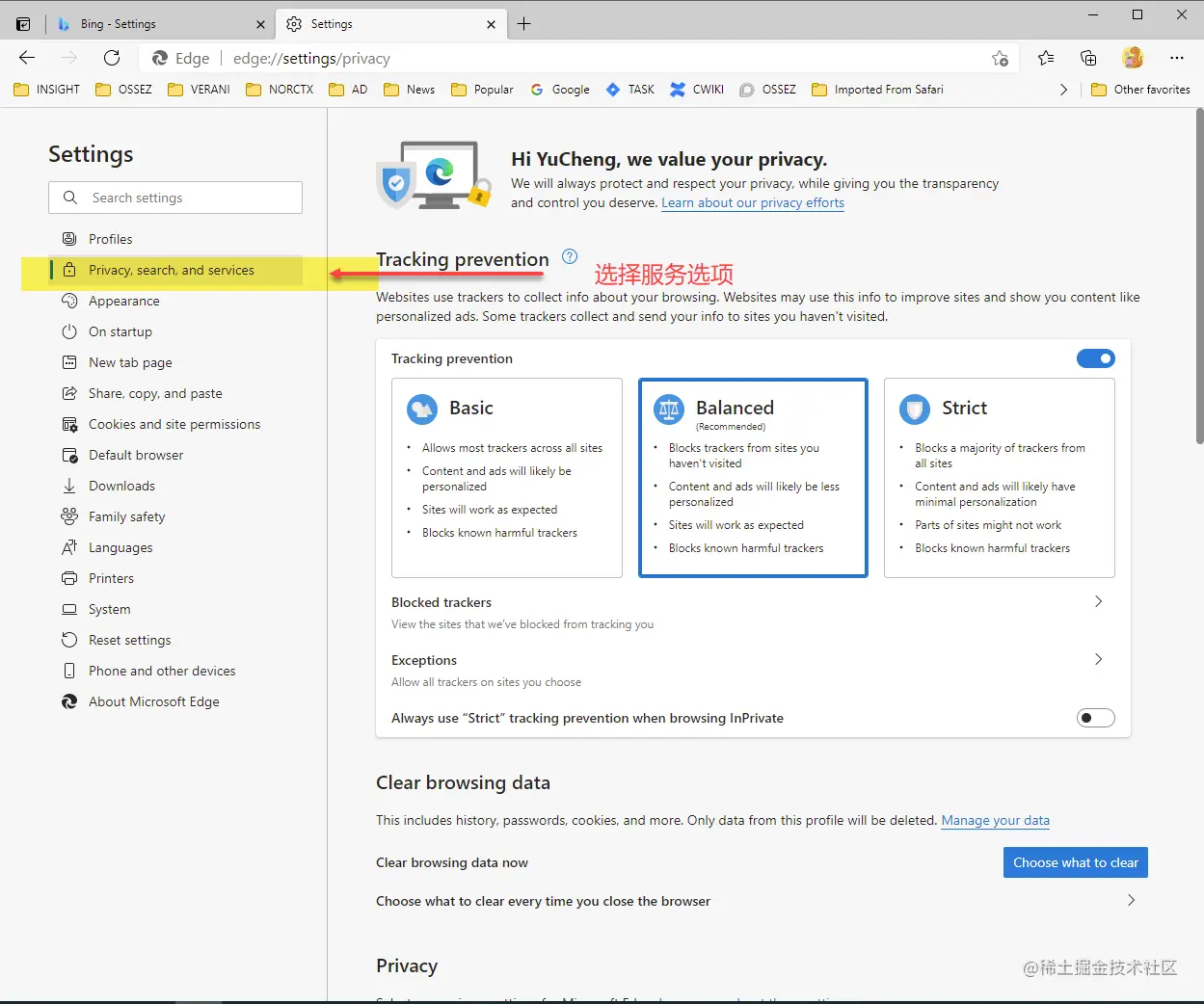Close the Bing - Settings tab
Screen dimensions: 1204x1004
click(260, 24)
